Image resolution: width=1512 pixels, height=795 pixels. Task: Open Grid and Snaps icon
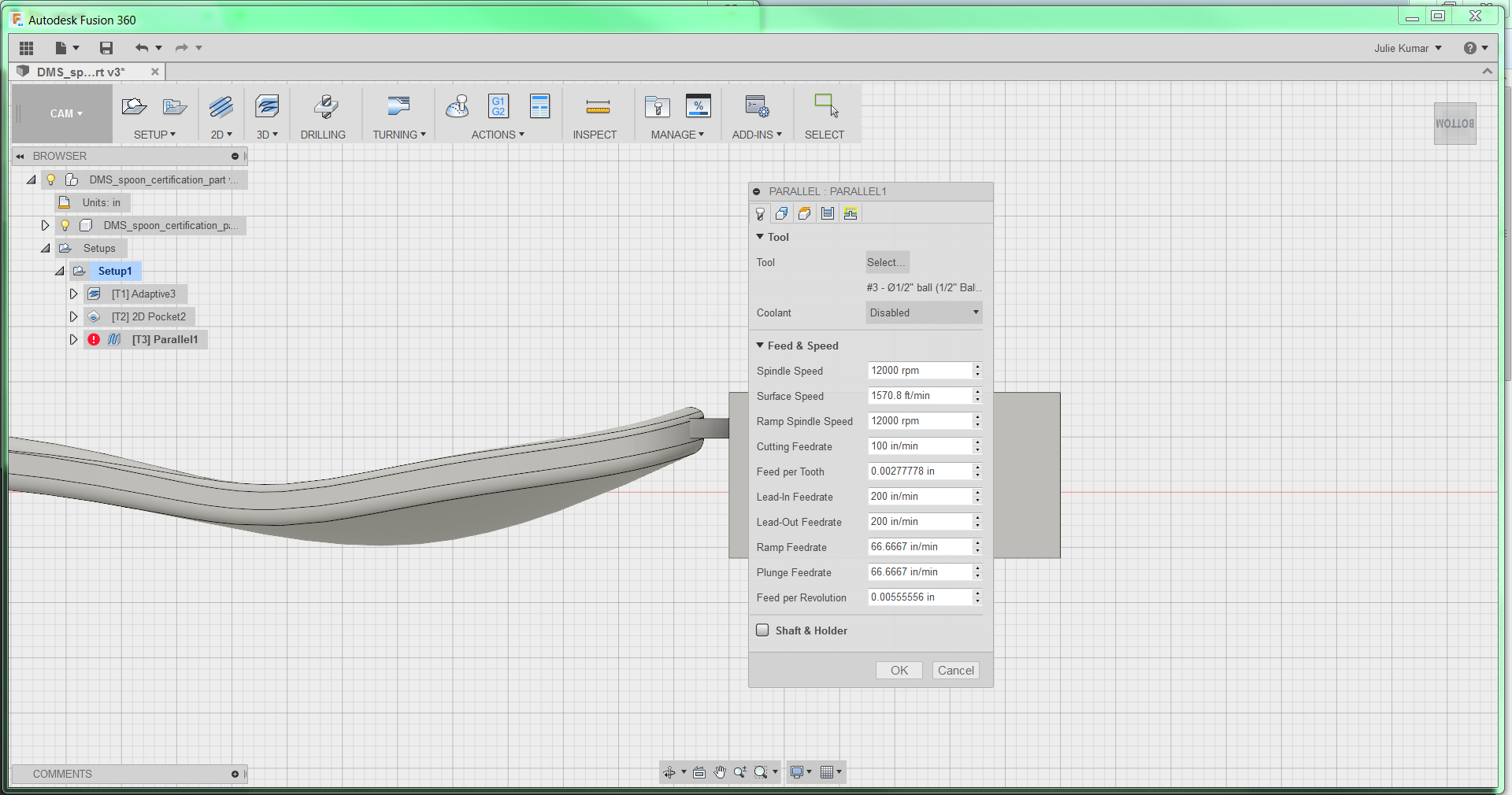[x=827, y=772]
